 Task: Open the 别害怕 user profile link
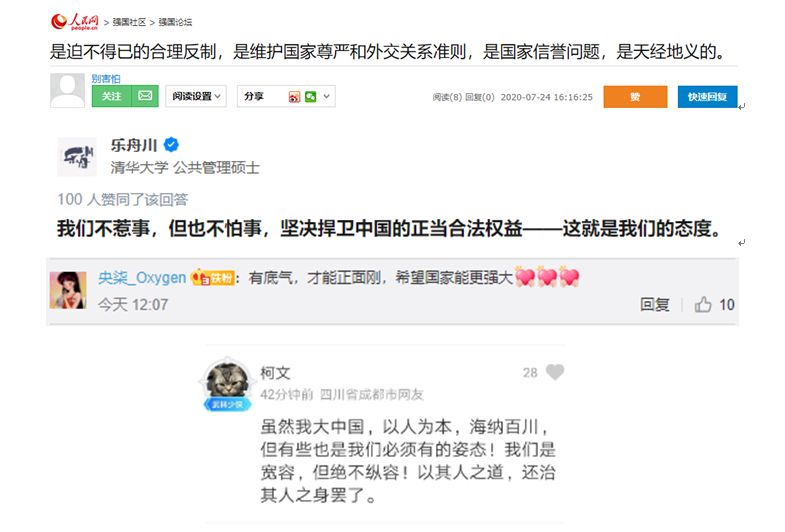point(106,79)
